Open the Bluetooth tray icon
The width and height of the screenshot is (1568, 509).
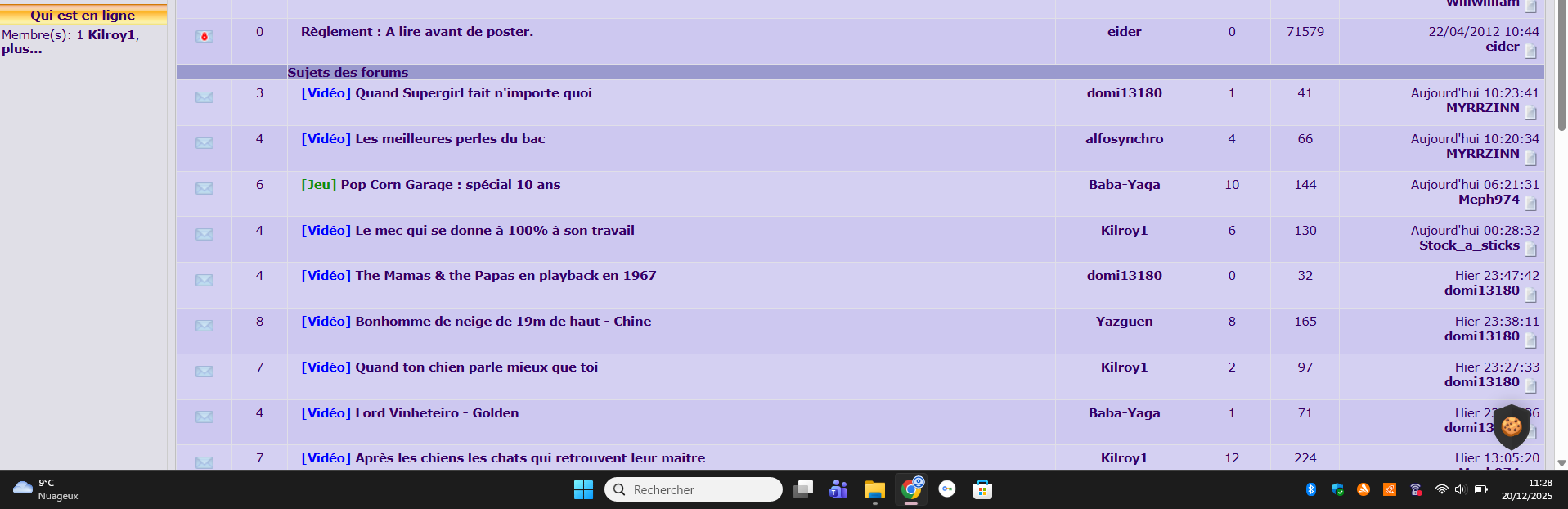click(1310, 489)
